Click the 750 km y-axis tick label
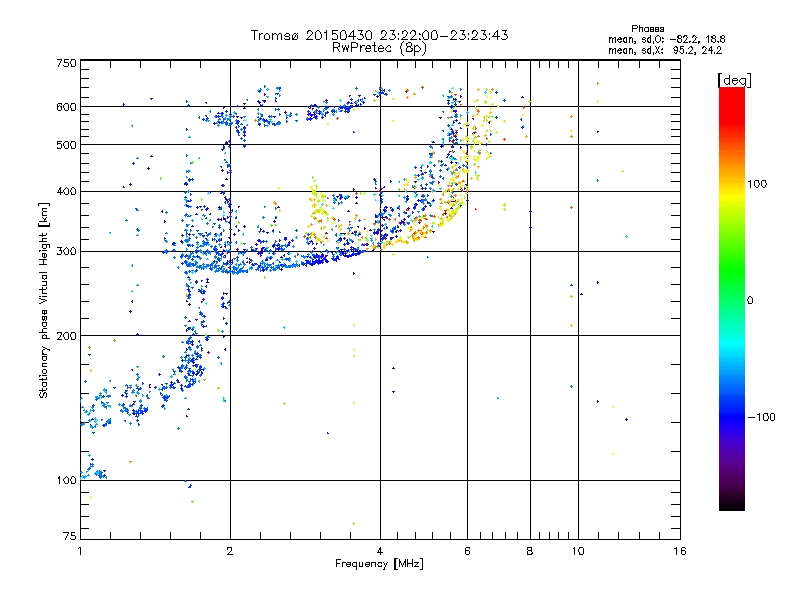 tap(66, 63)
